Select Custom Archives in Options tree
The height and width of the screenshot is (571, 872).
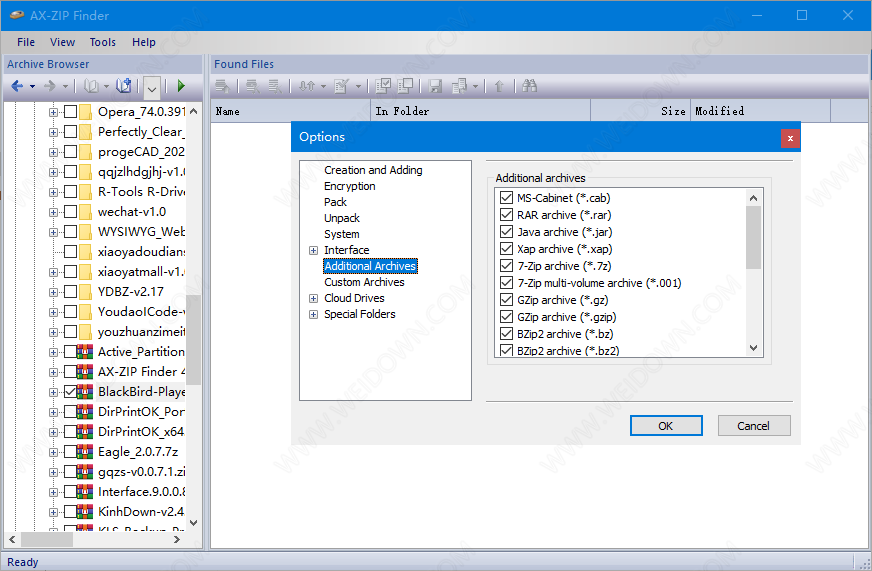(x=364, y=282)
